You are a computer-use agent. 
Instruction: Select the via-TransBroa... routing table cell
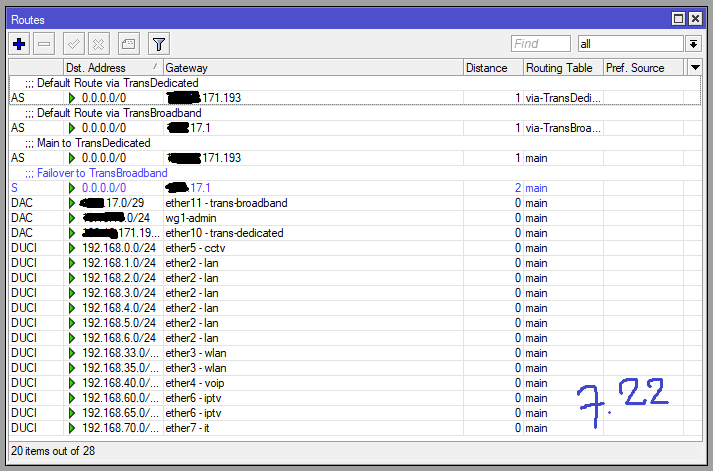[x=563, y=128]
